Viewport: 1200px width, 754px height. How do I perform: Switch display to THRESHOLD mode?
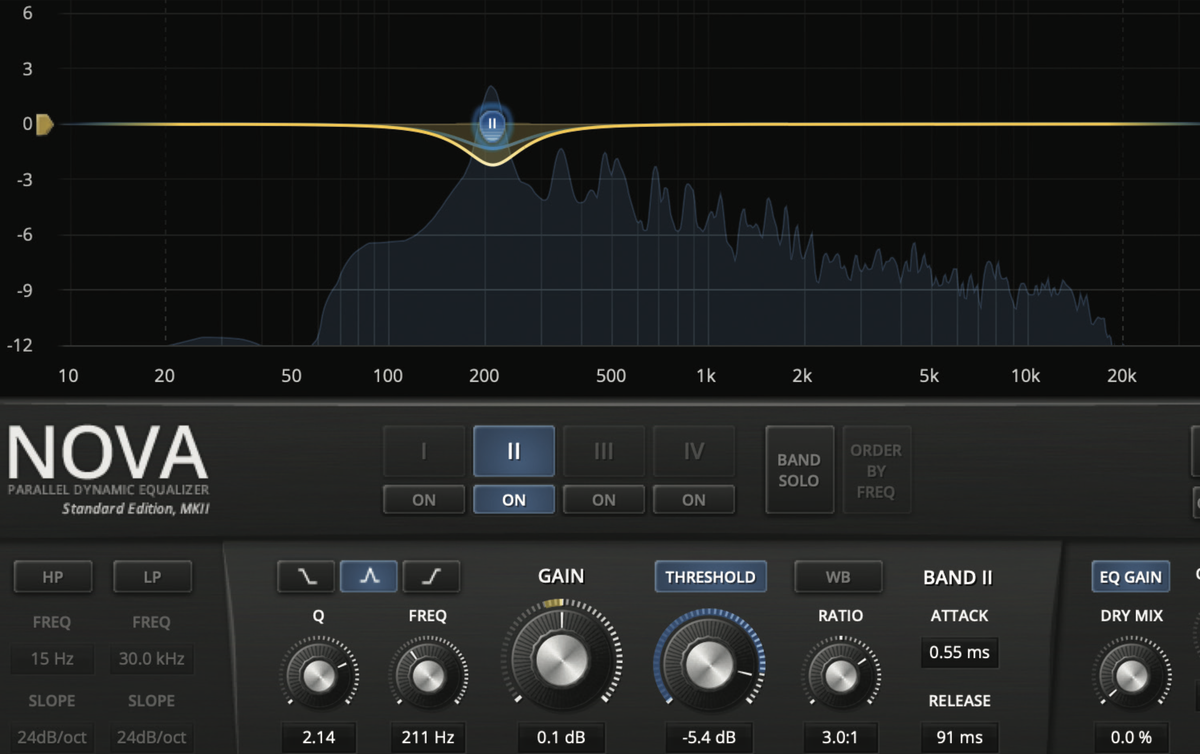[710, 576]
